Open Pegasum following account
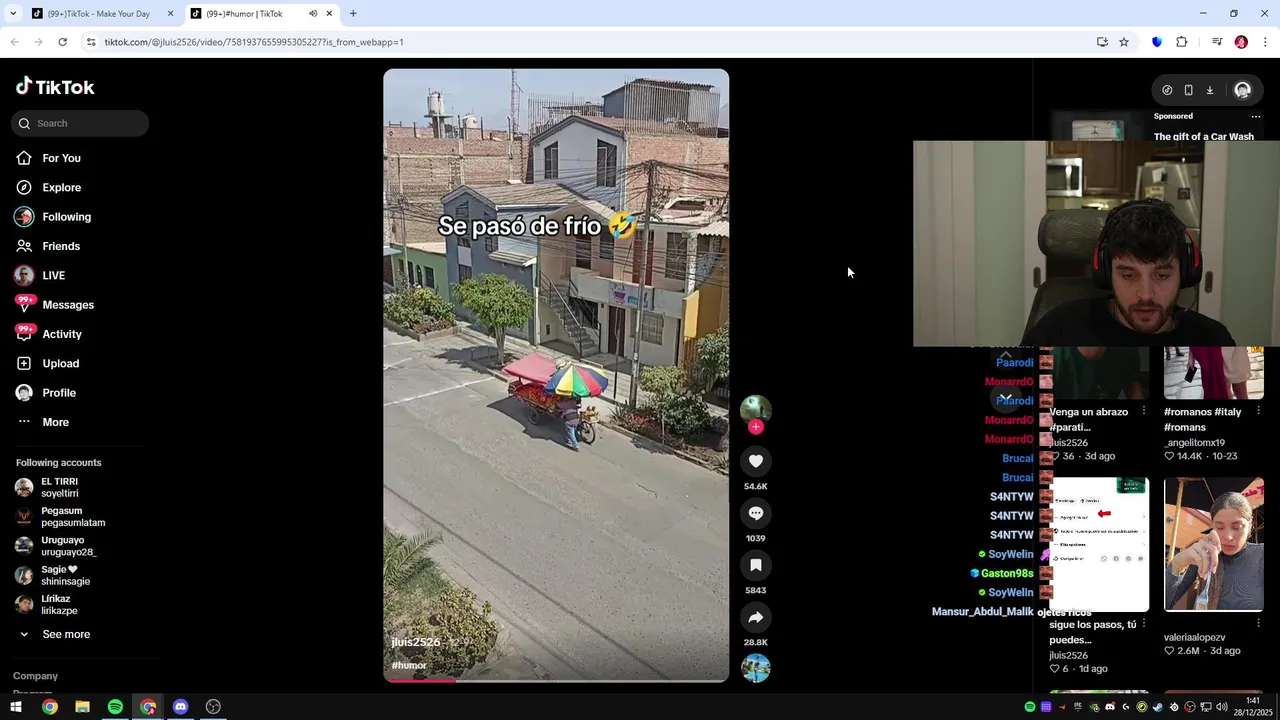Image resolution: width=1280 pixels, height=720 pixels. (60, 517)
